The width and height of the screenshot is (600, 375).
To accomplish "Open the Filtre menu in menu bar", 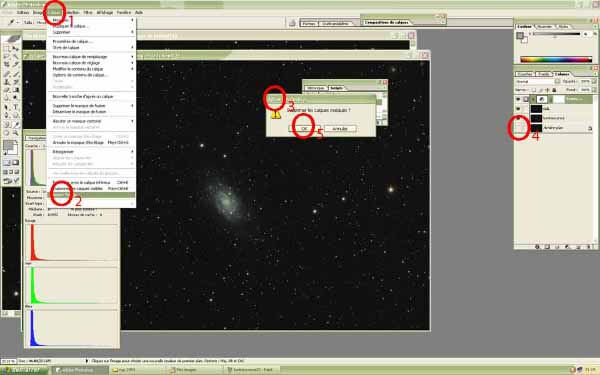I will click(x=88, y=12).
